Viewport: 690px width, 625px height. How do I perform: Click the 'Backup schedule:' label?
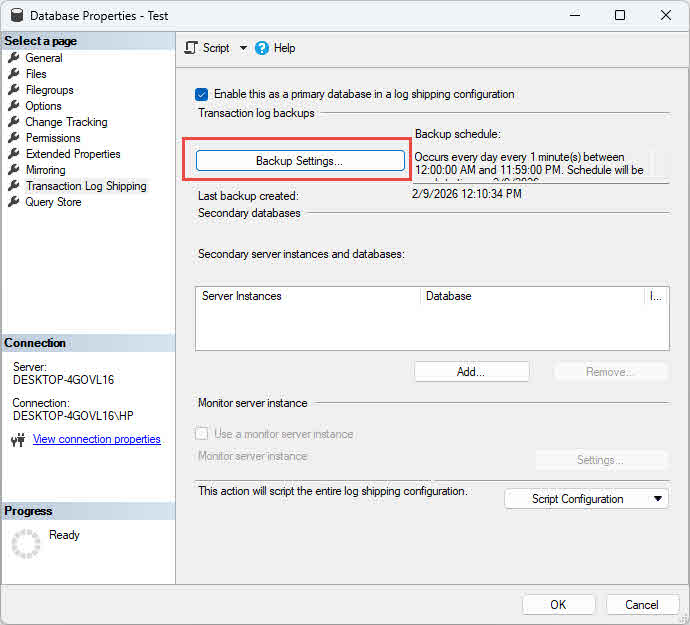[x=458, y=134]
